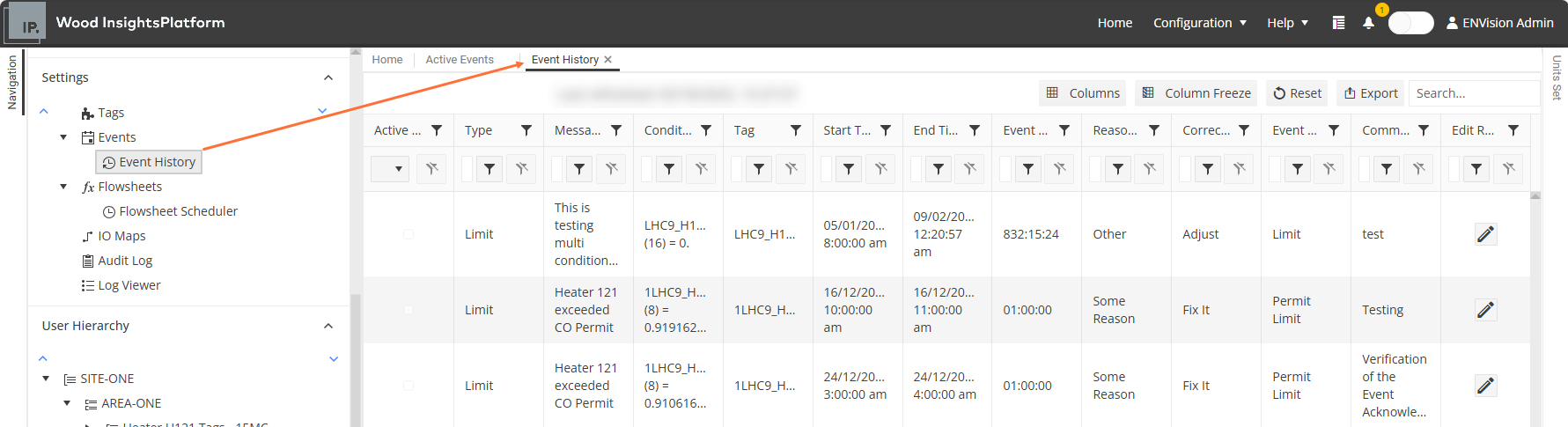Click the Export button
The height and width of the screenshot is (427, 1568).
[x=1371, y=93]
